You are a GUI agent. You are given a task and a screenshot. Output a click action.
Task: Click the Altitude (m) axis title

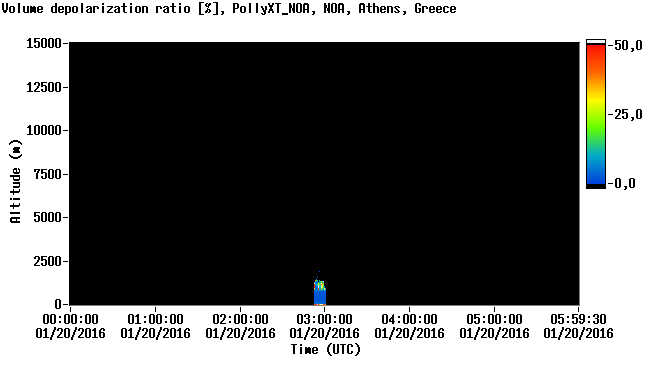[x=15, y=181]
